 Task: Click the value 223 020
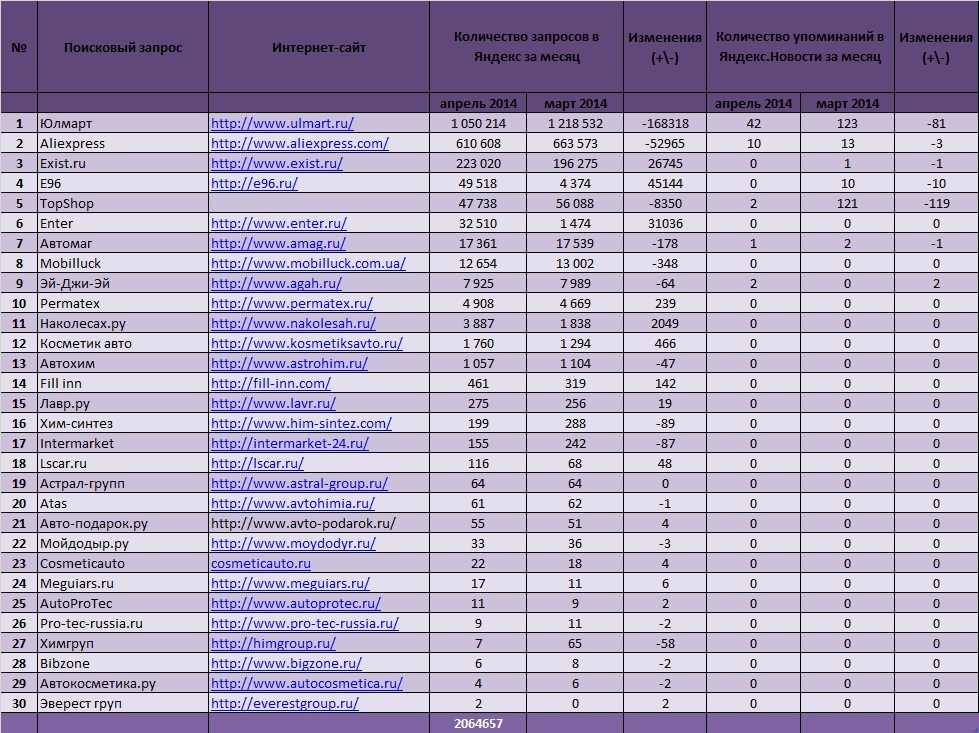point(478,164)
